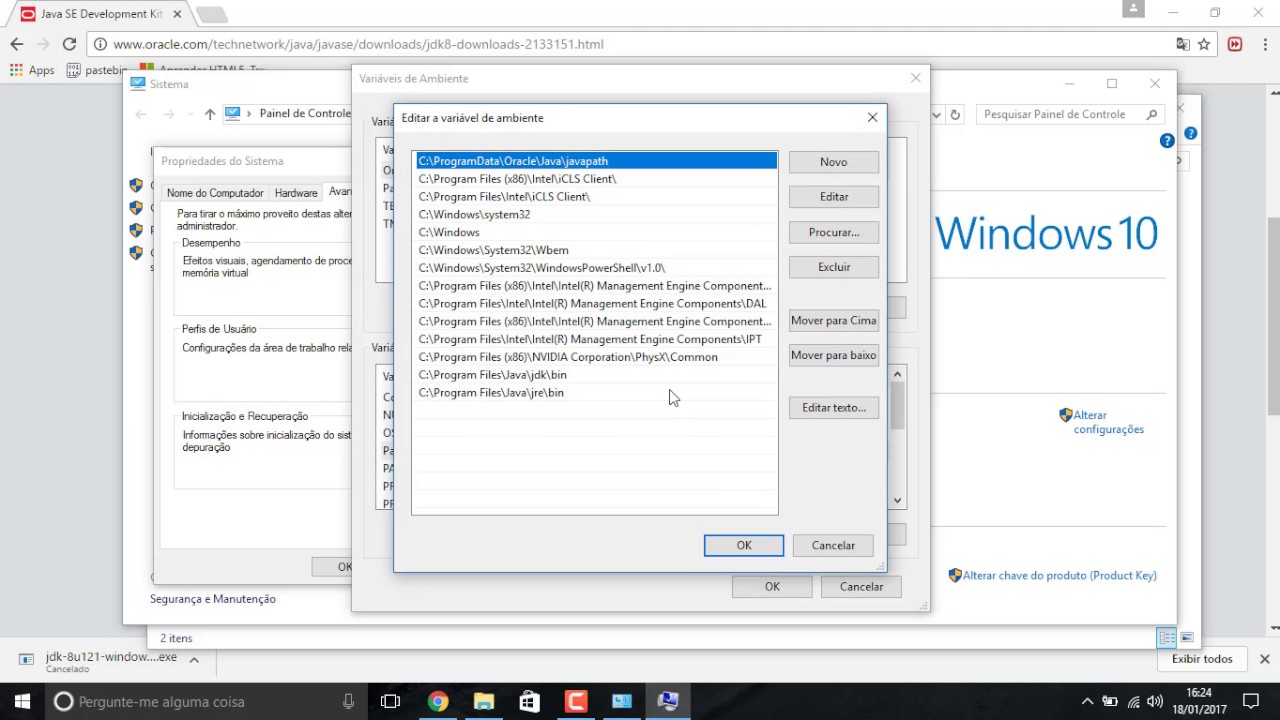Click the Procurar... button

pos(833,232)
